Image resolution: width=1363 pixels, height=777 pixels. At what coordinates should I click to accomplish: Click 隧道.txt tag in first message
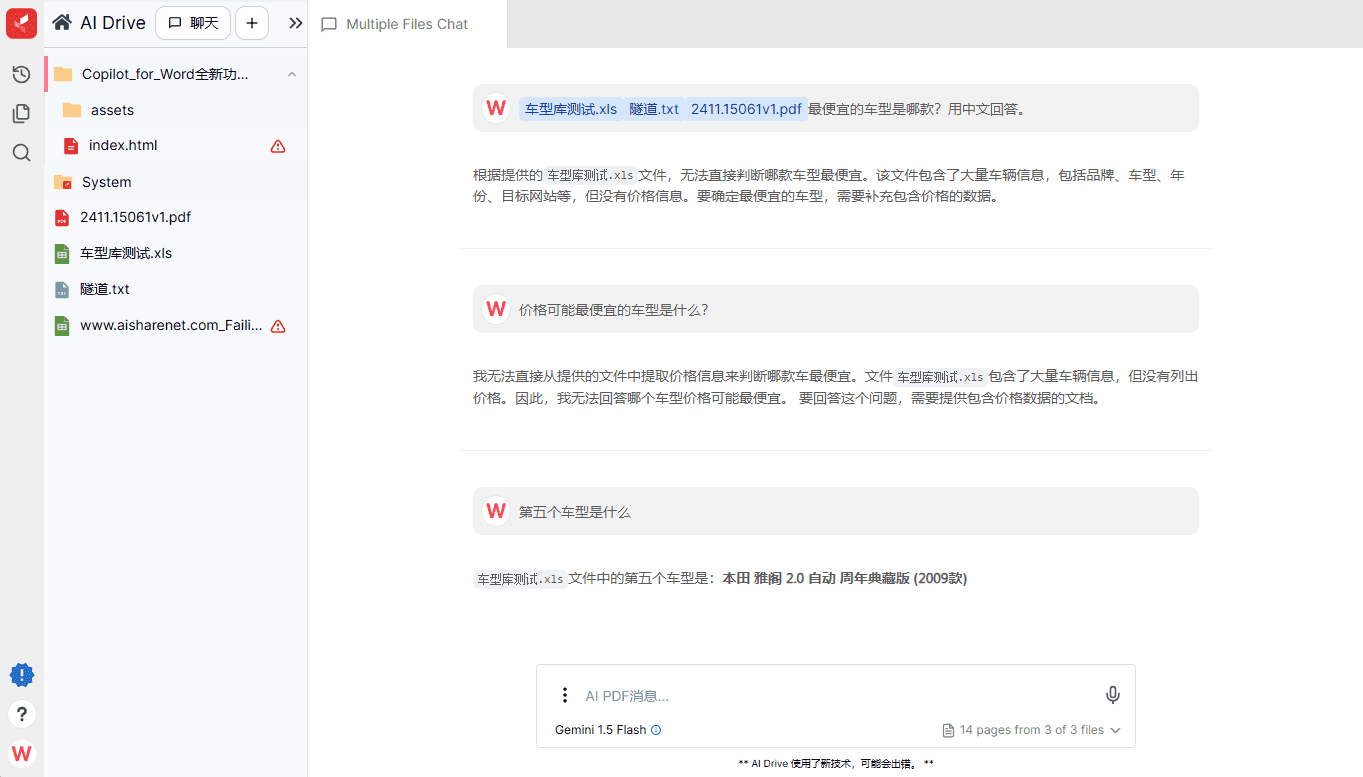654,109
